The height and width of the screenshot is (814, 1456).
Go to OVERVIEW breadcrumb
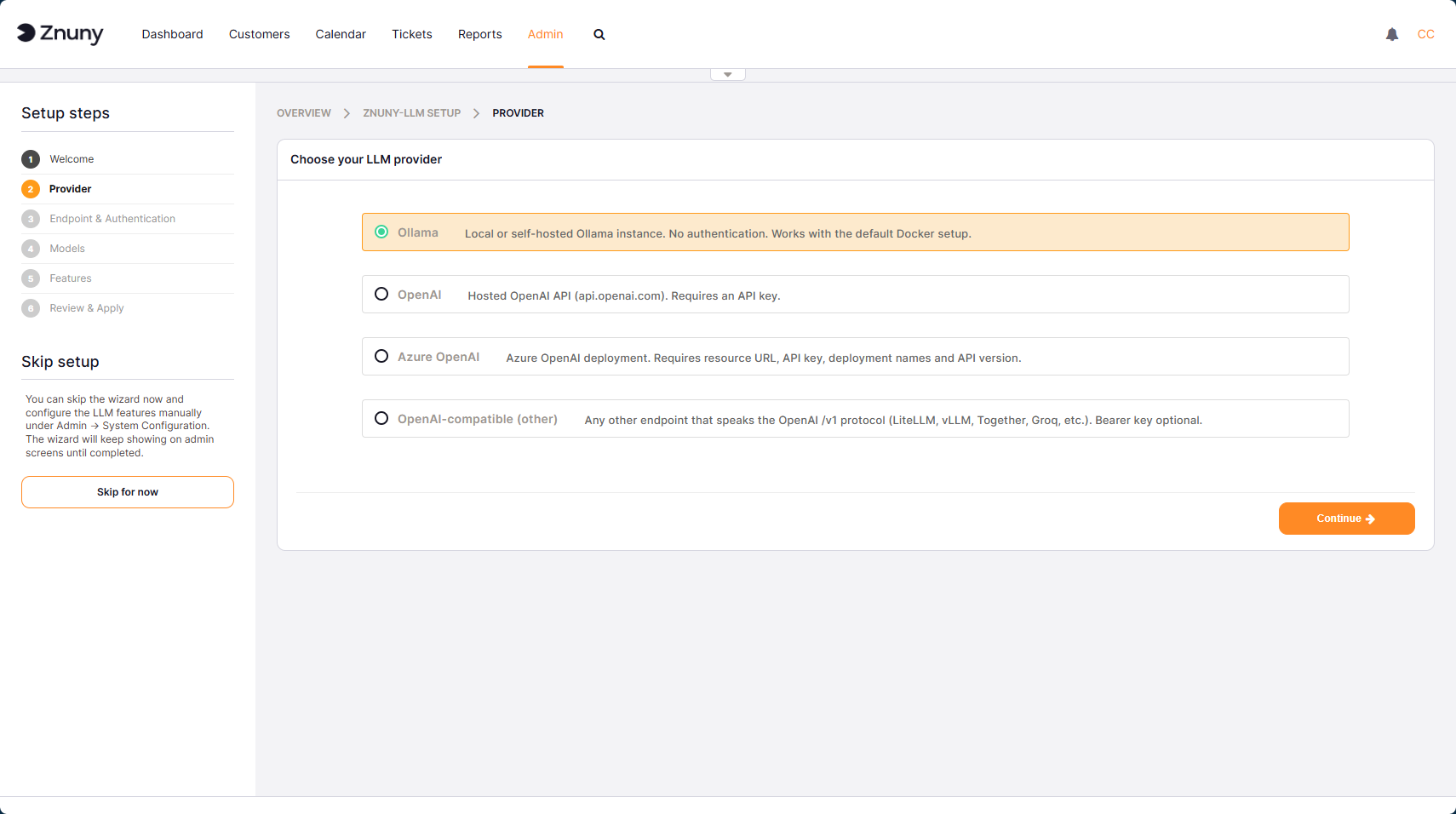(x=304, y=113)
